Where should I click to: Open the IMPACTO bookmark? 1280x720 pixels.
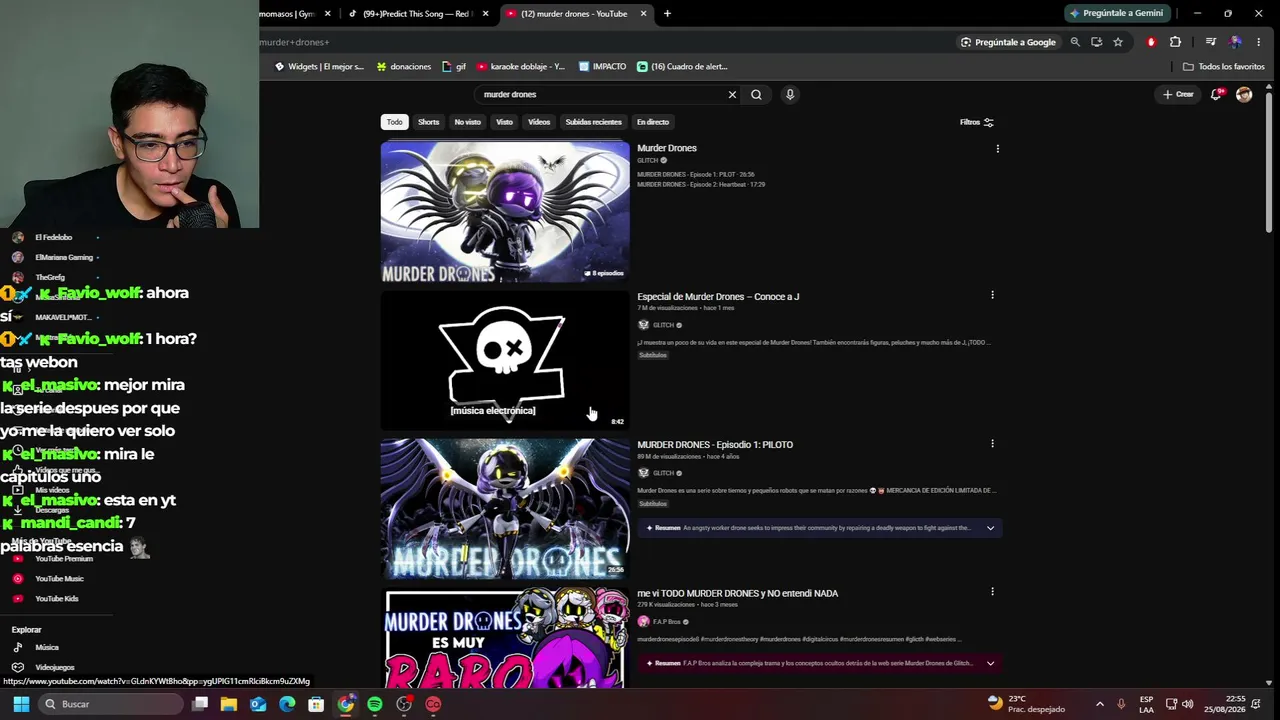coord(602,67)
